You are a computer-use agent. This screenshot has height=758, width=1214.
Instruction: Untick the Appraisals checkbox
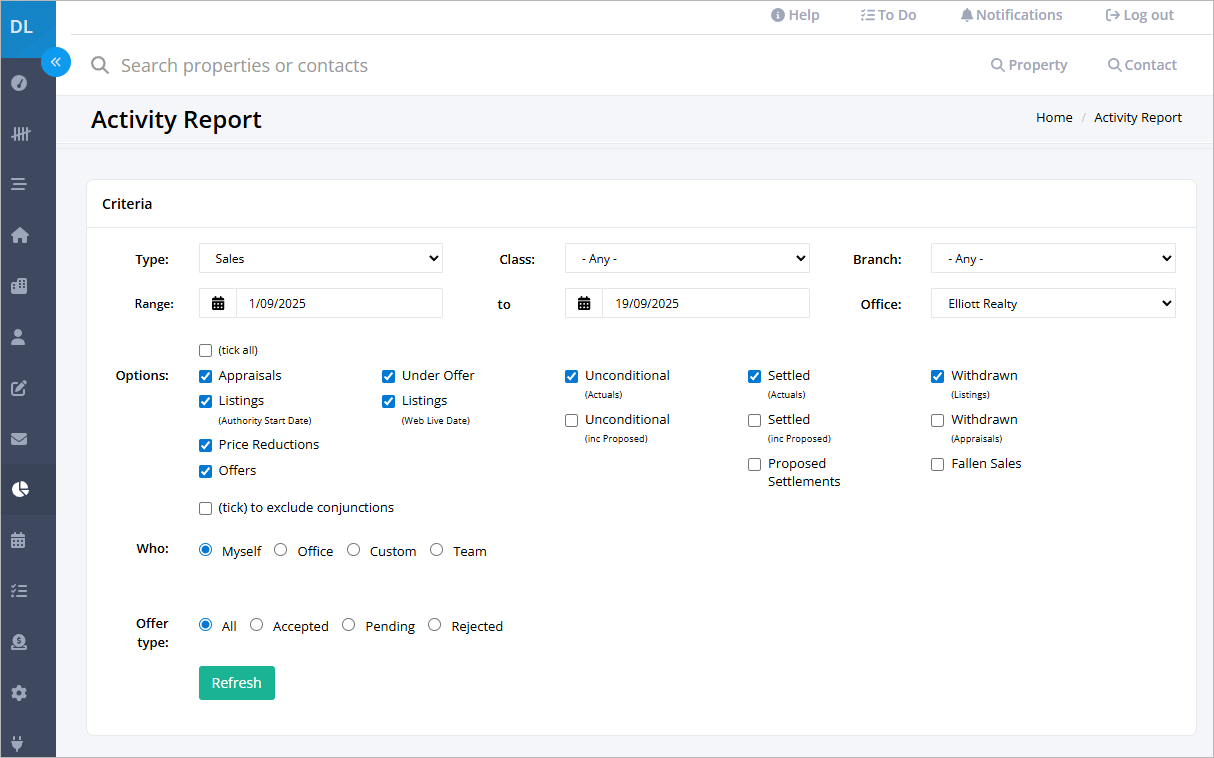(205, 377)
